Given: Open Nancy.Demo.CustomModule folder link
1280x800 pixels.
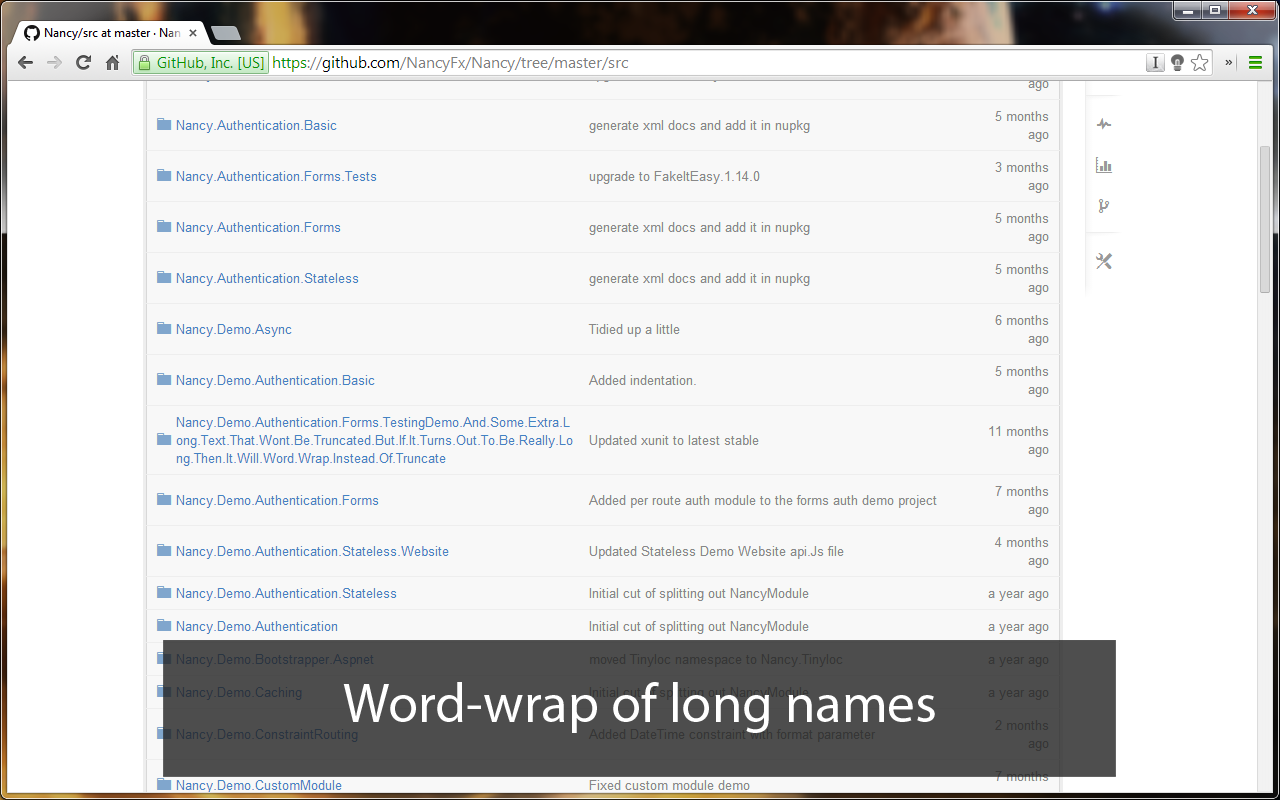Looking at the screenshot, I should (259, 785).
